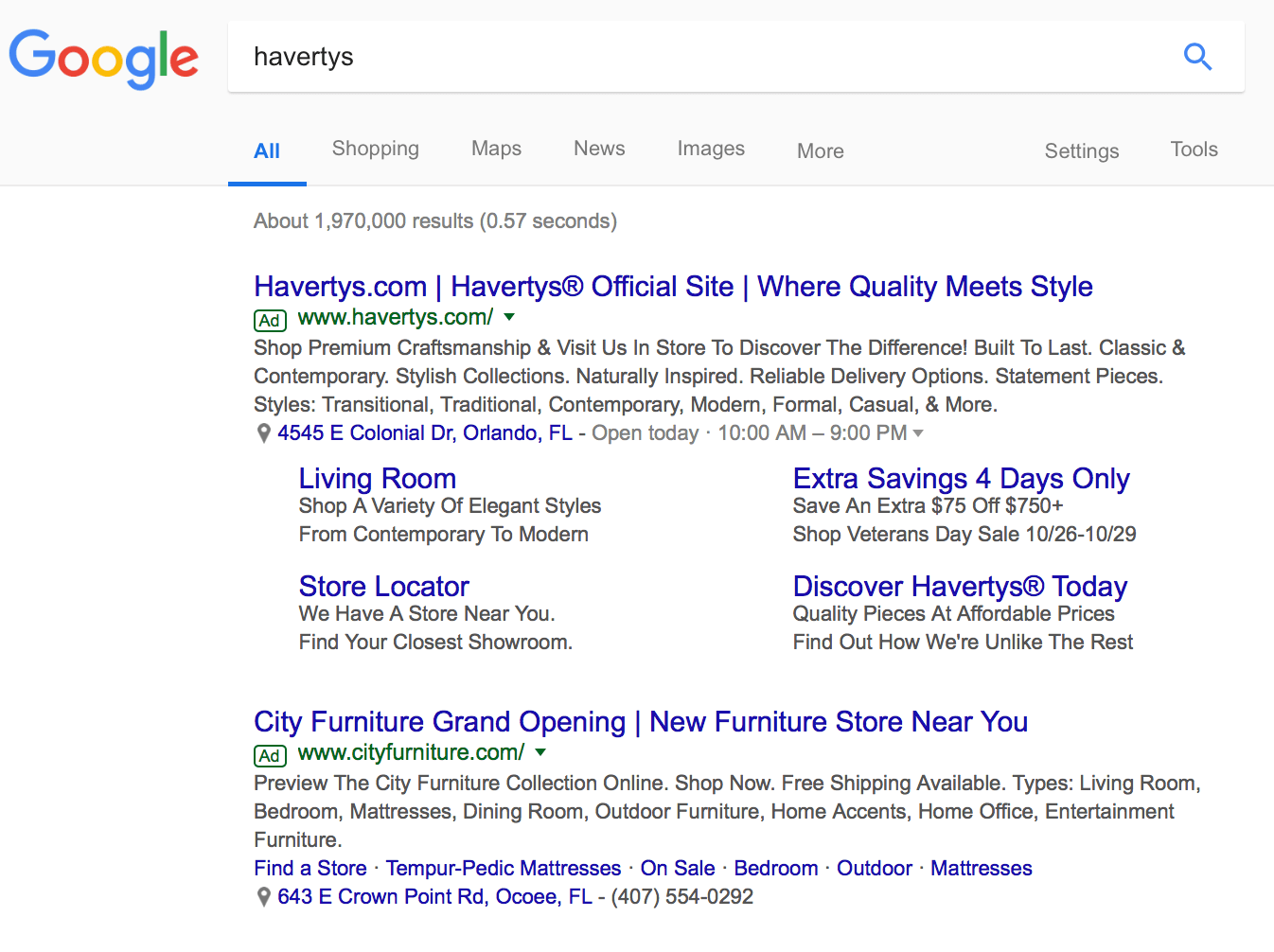
Task: Click 'Quality Pieces At Affordable Prices' text
Action: point(954,614)
